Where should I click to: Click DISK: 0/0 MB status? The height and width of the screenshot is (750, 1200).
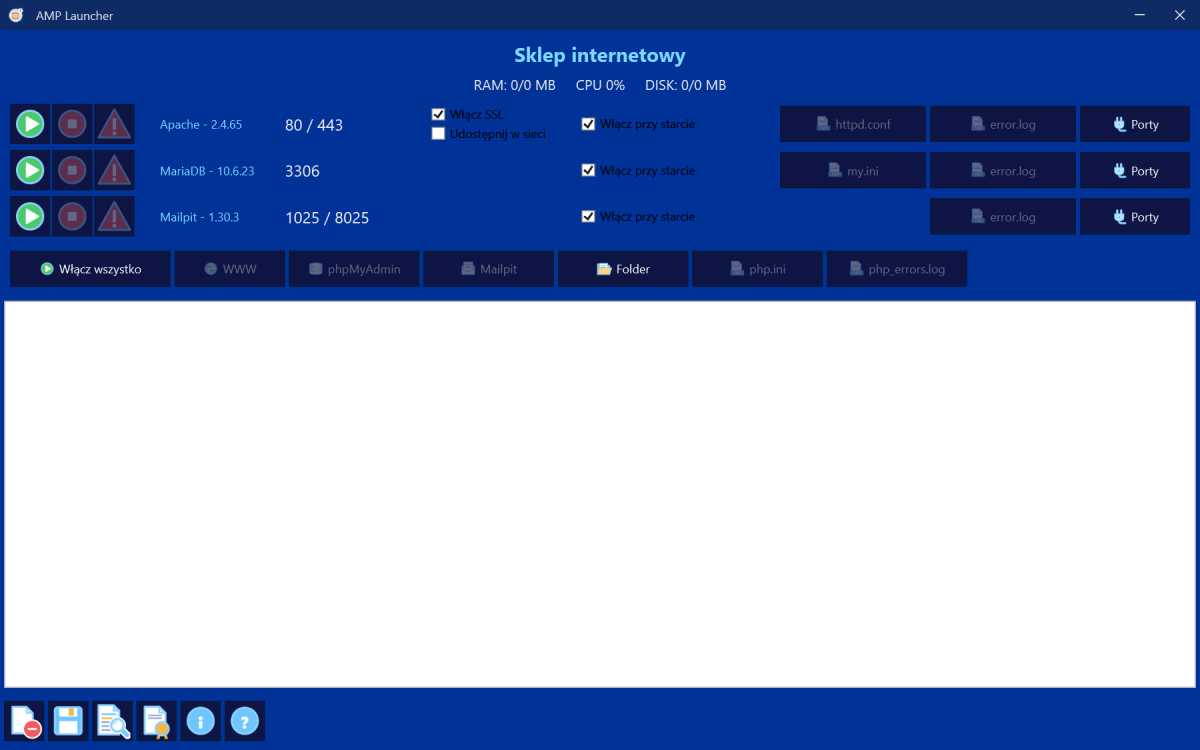(686, 85)
